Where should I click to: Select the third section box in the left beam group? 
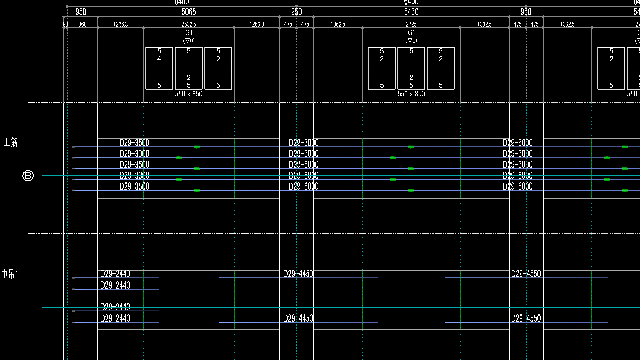tap(218, 69)
